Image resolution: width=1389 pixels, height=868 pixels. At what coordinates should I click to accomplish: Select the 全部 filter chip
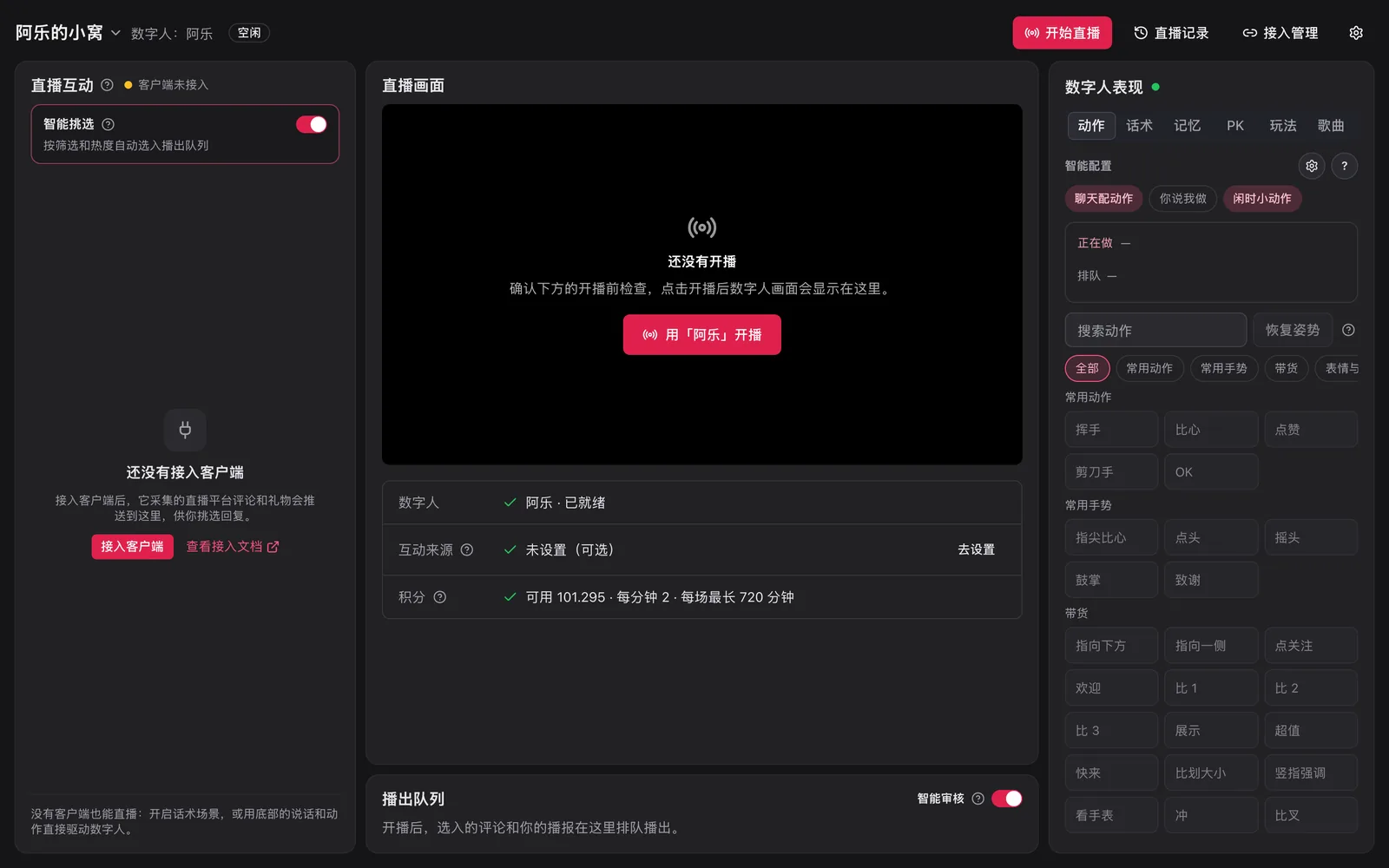(x=1087, y=368)
